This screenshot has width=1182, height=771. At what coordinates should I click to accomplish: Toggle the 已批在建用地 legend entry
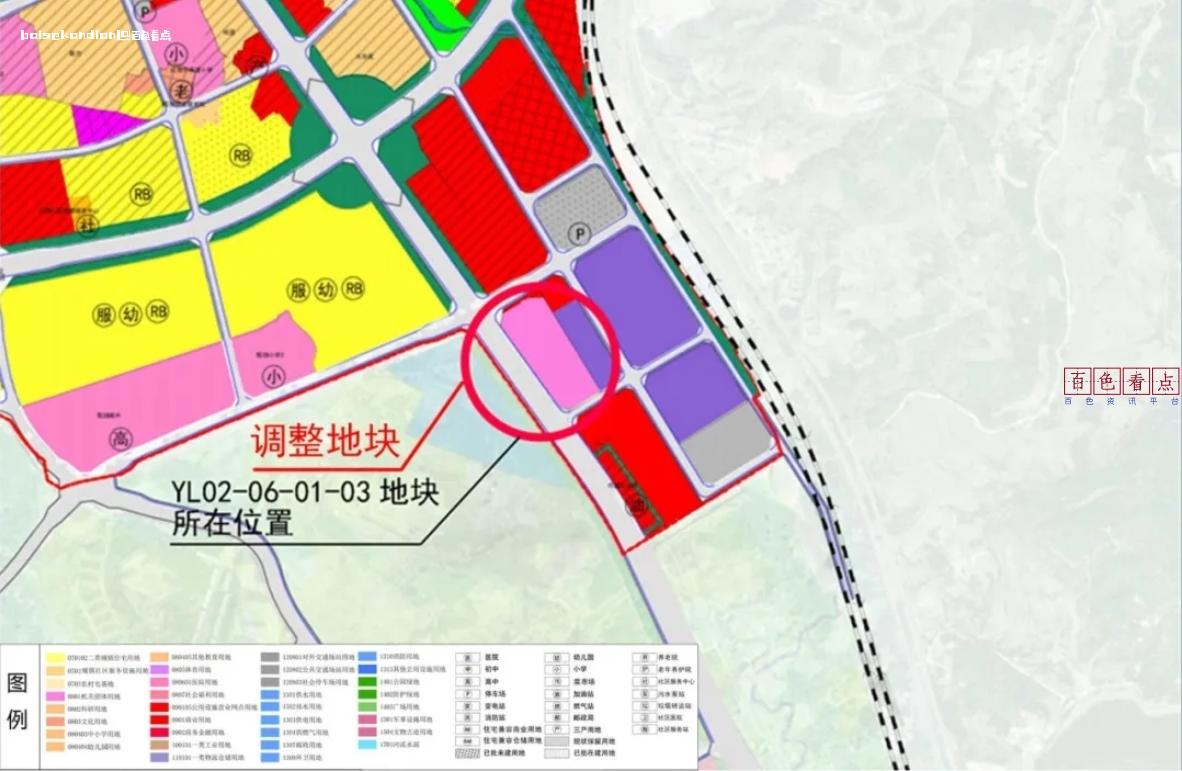(x=557, y=752)
